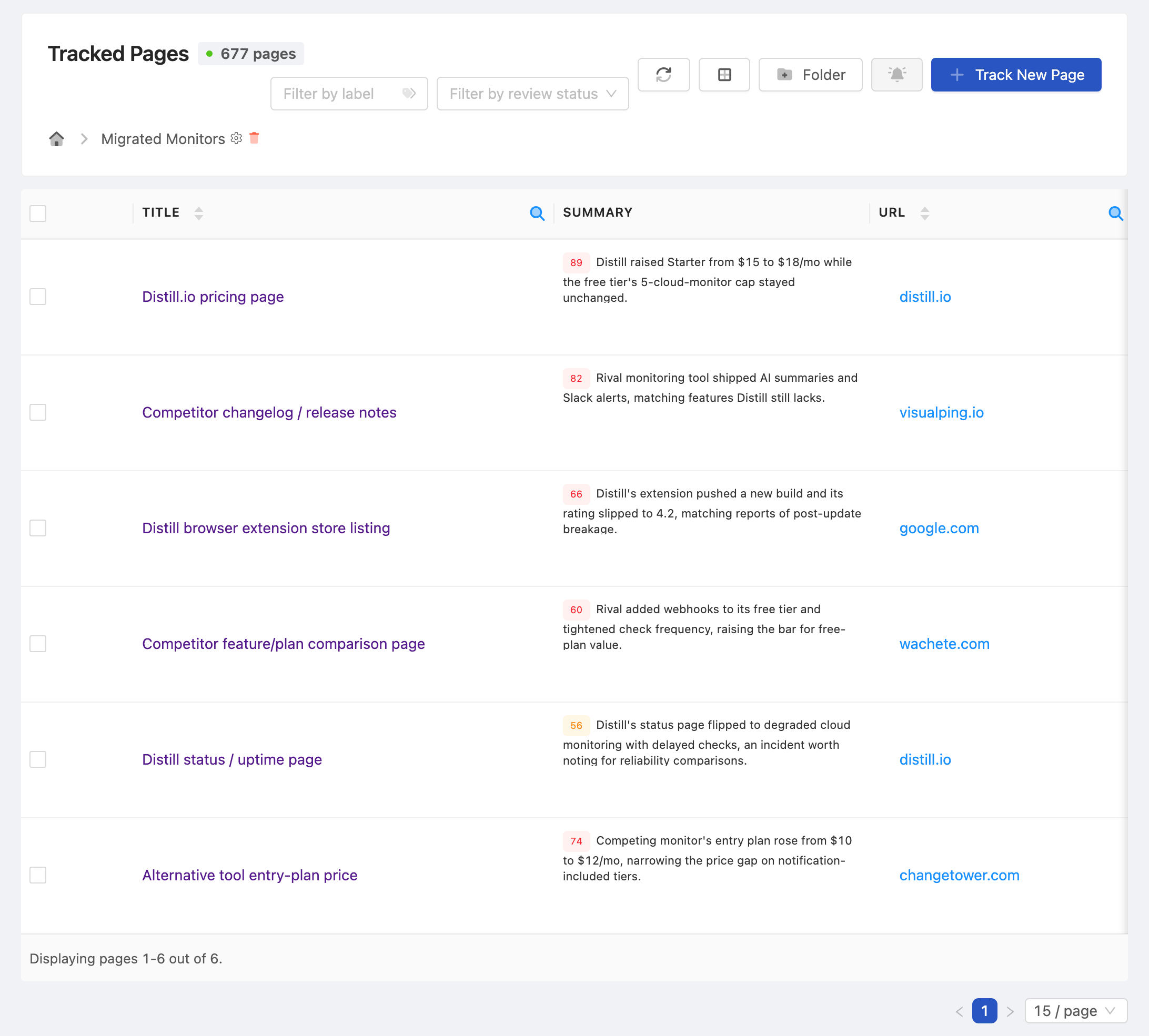Open Competitor changelog / release notes link

269,412
